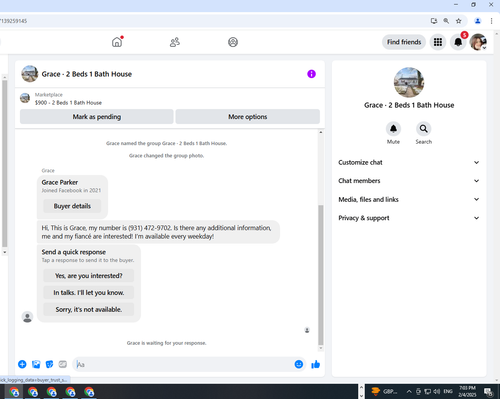500x399 pixels.
Task: Click the second Chrome taskbar icon
Action: coord(33,392)
